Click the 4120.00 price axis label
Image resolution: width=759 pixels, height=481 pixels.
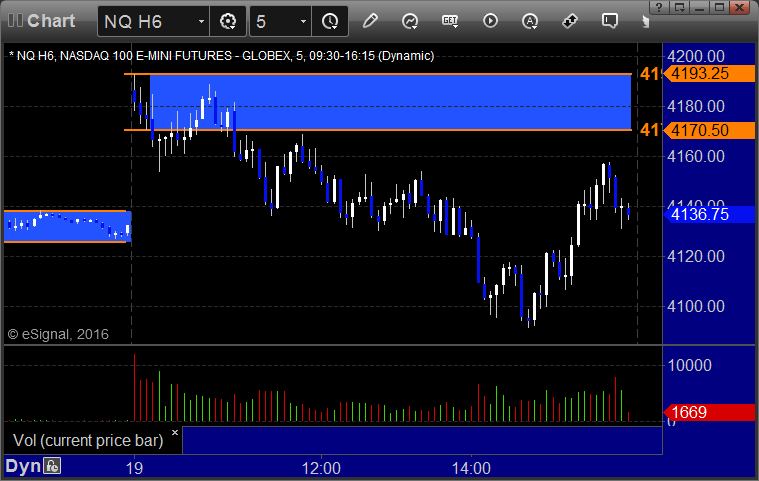coord(696,256)
